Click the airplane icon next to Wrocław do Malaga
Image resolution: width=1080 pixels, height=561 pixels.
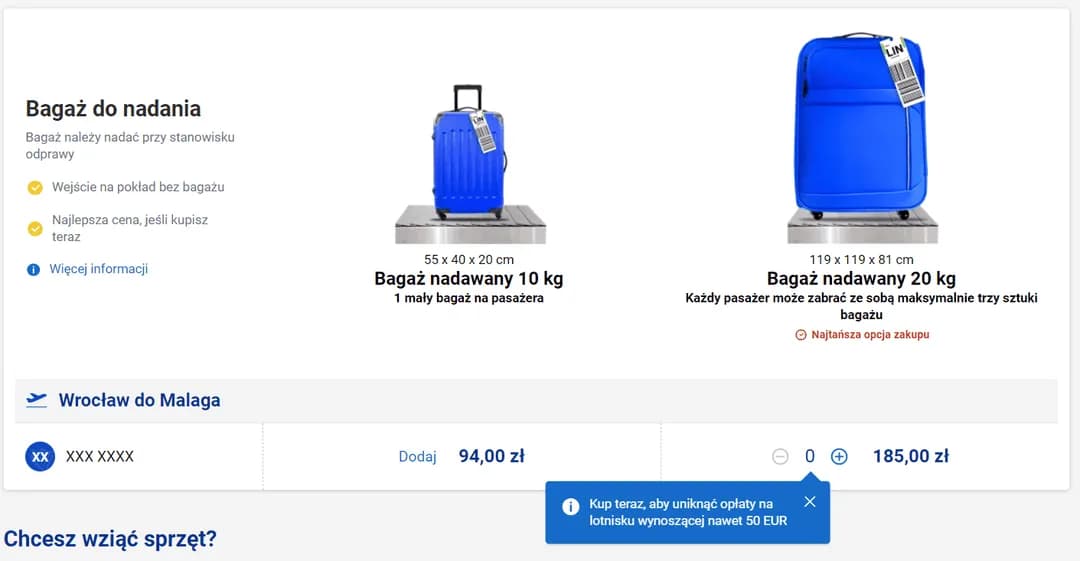[x=37, y=400]
